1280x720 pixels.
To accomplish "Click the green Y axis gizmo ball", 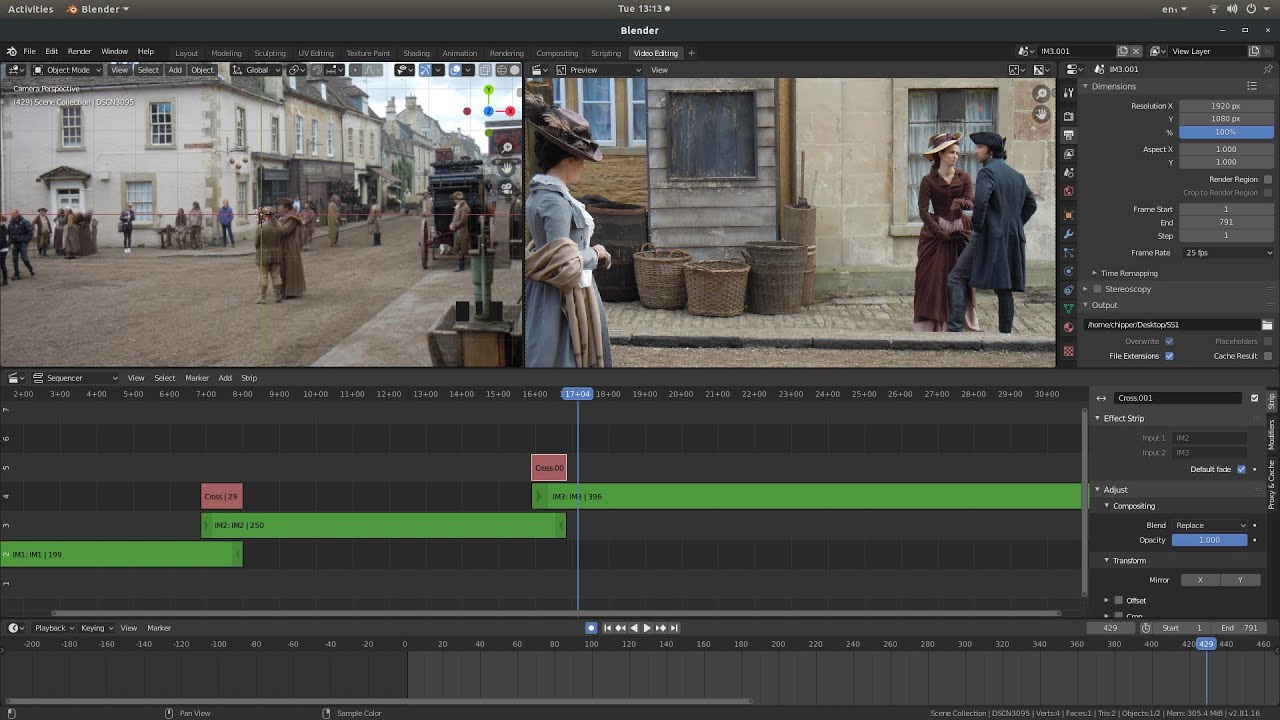I will click(x=488, y=89).
